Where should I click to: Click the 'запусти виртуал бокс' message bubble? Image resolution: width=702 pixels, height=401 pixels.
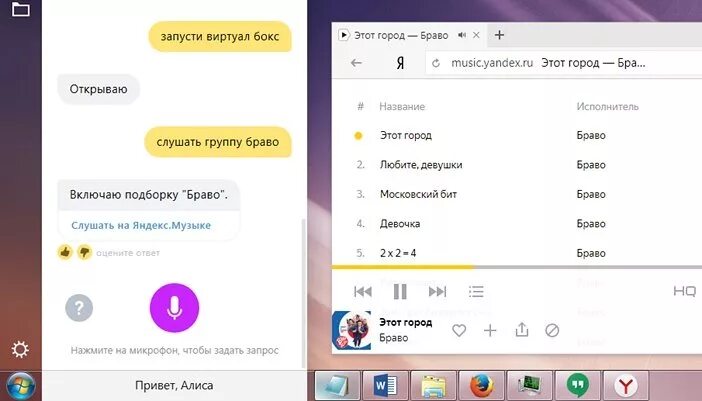coord(220,36)
